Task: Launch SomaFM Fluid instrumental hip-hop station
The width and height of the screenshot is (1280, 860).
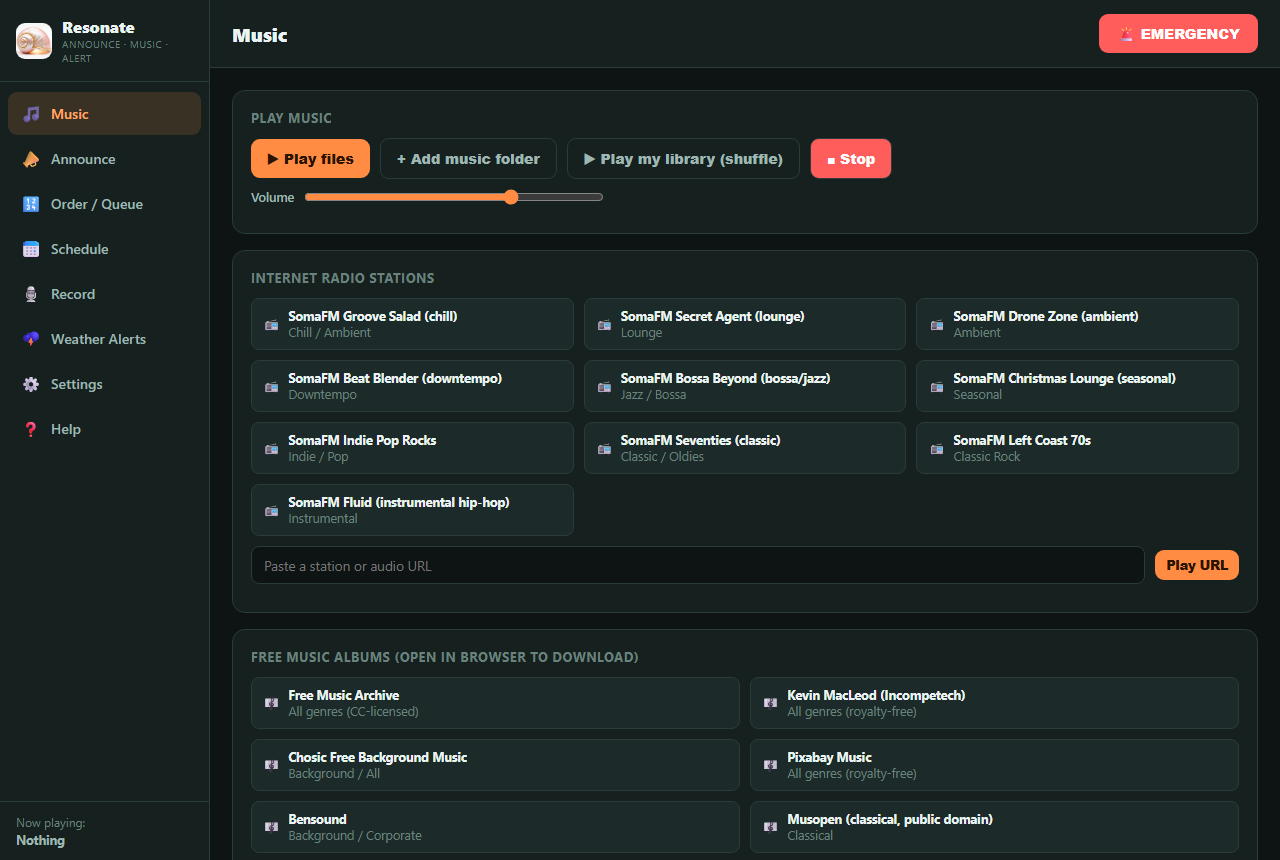Action: (412, 510)
